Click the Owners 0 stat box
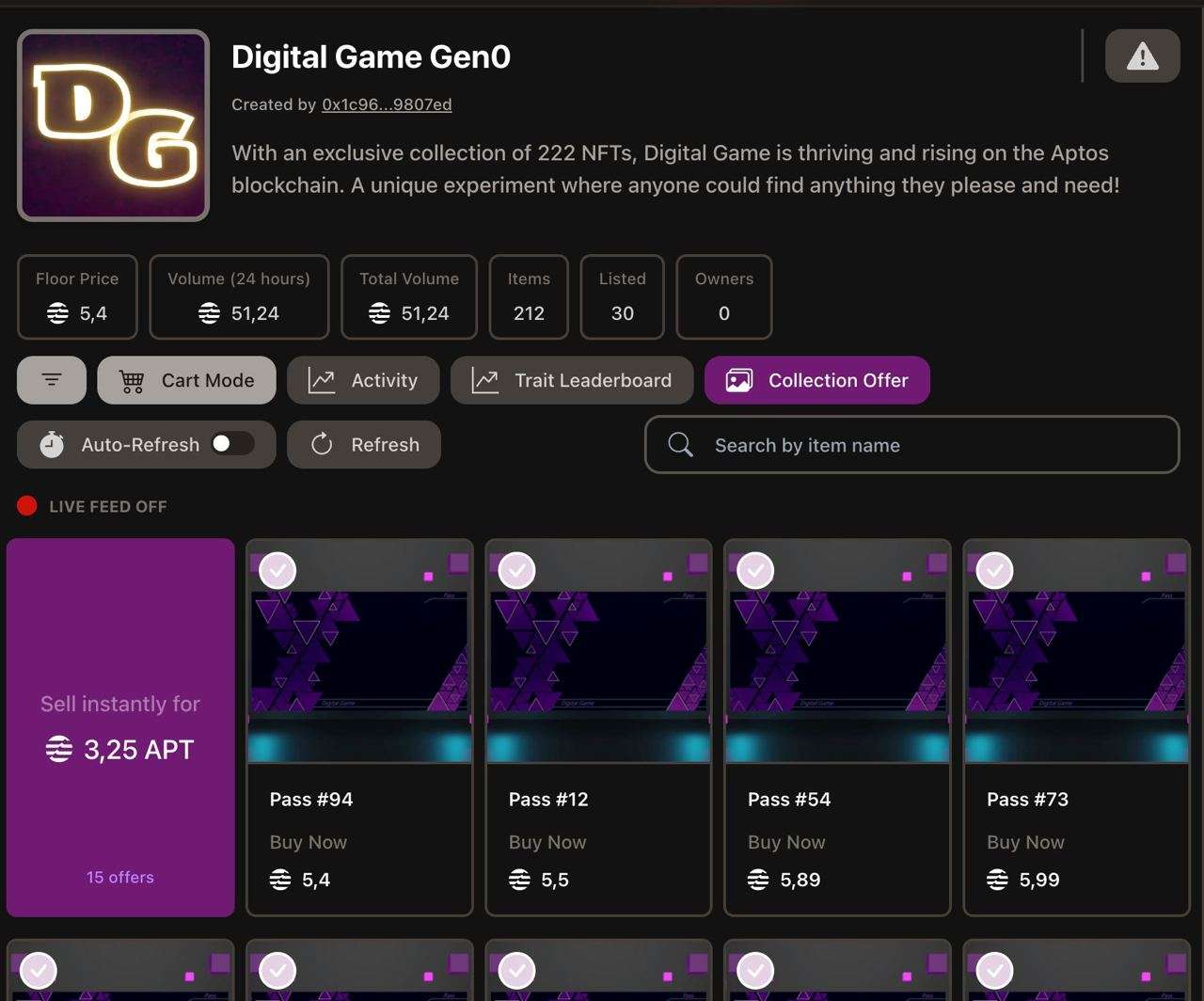Viewport: 1204px width, 1001px height. click(724, 296)
